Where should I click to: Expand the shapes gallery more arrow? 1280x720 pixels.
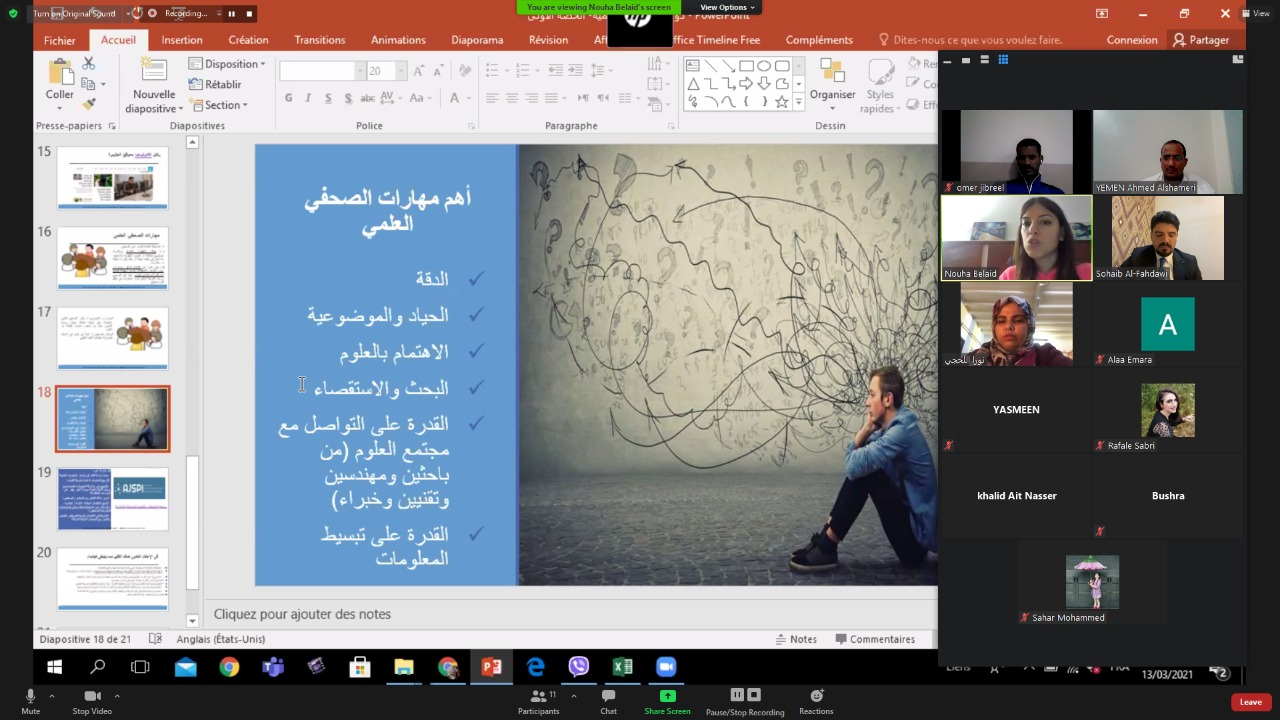[x=798, y=102]
